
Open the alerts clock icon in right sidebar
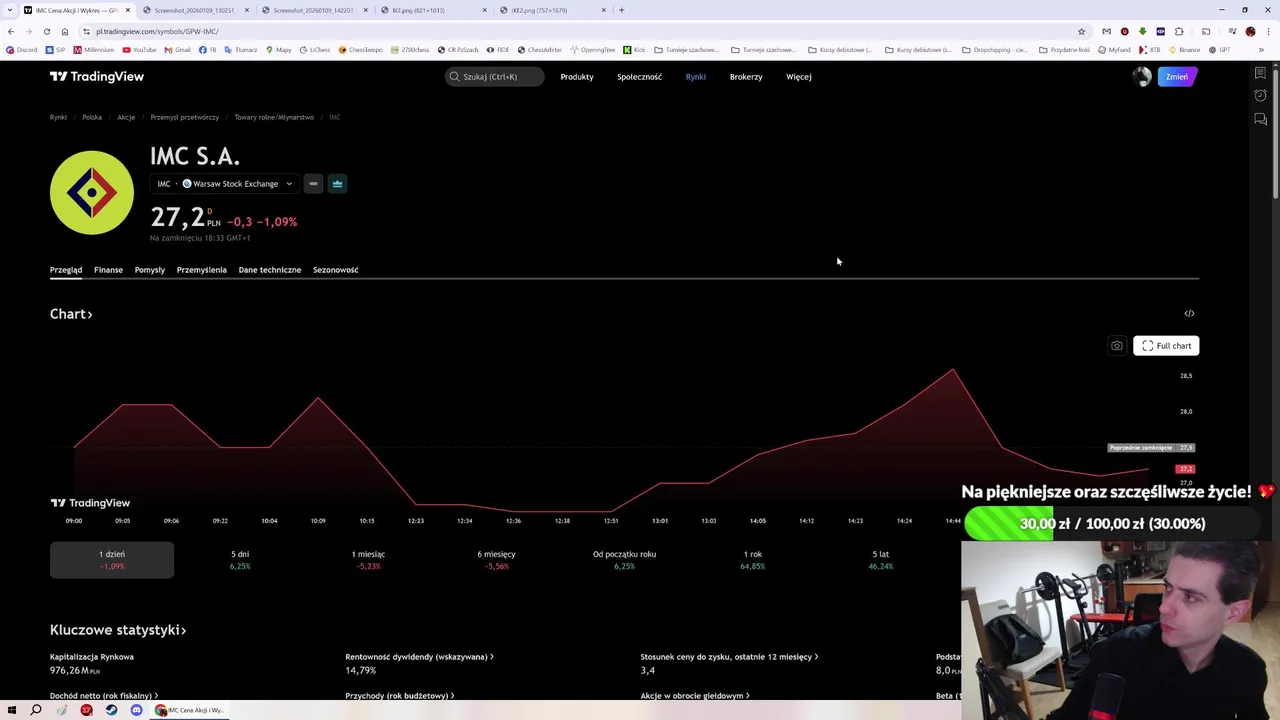tap(1260, 96)
